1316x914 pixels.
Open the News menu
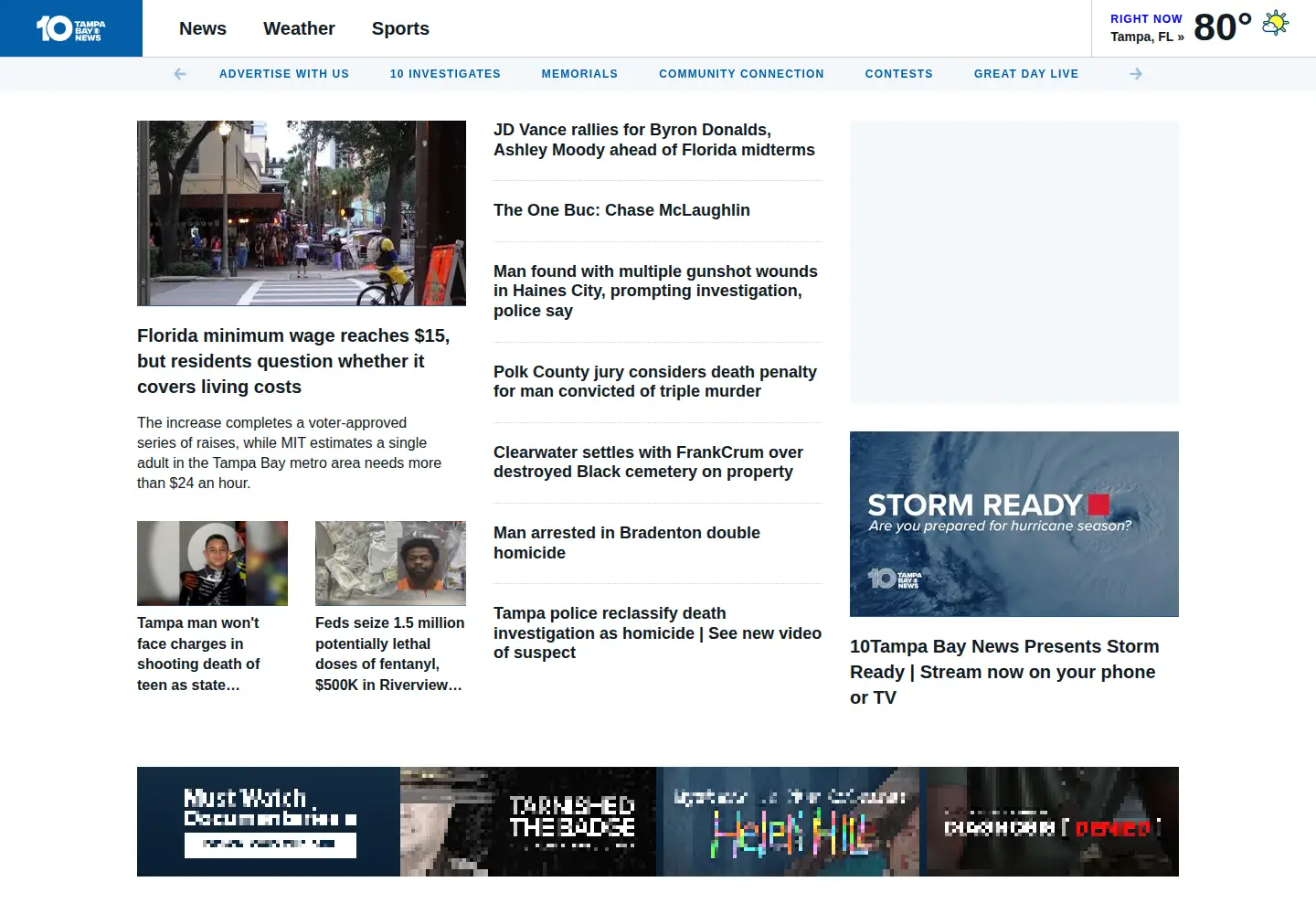[x=203, y=28]
